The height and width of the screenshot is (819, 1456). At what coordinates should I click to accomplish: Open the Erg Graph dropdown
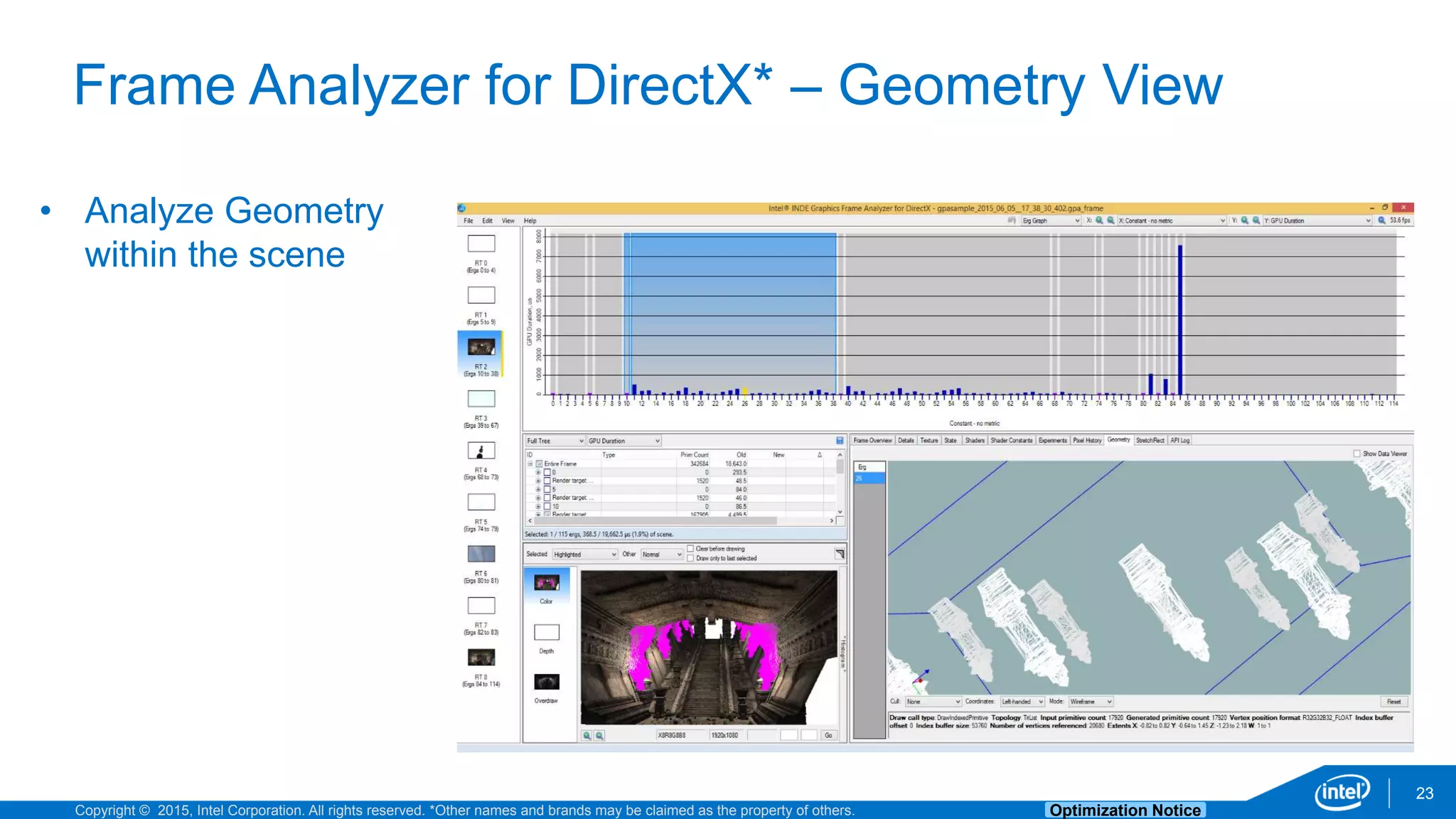(x=1051, y=220)
